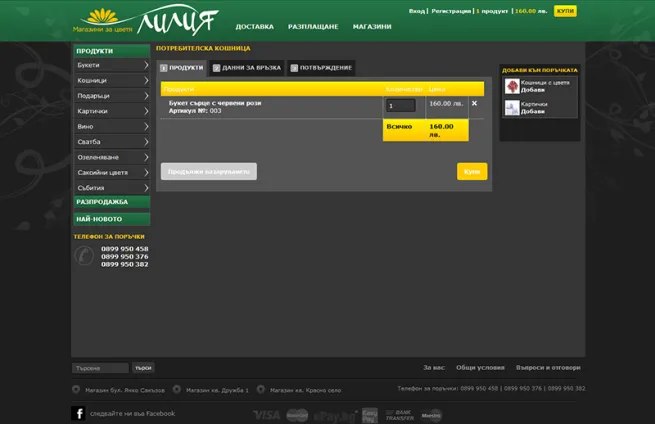Open the Разпродажба section
This screenshot has height=424, width=655.
(112, 202)
